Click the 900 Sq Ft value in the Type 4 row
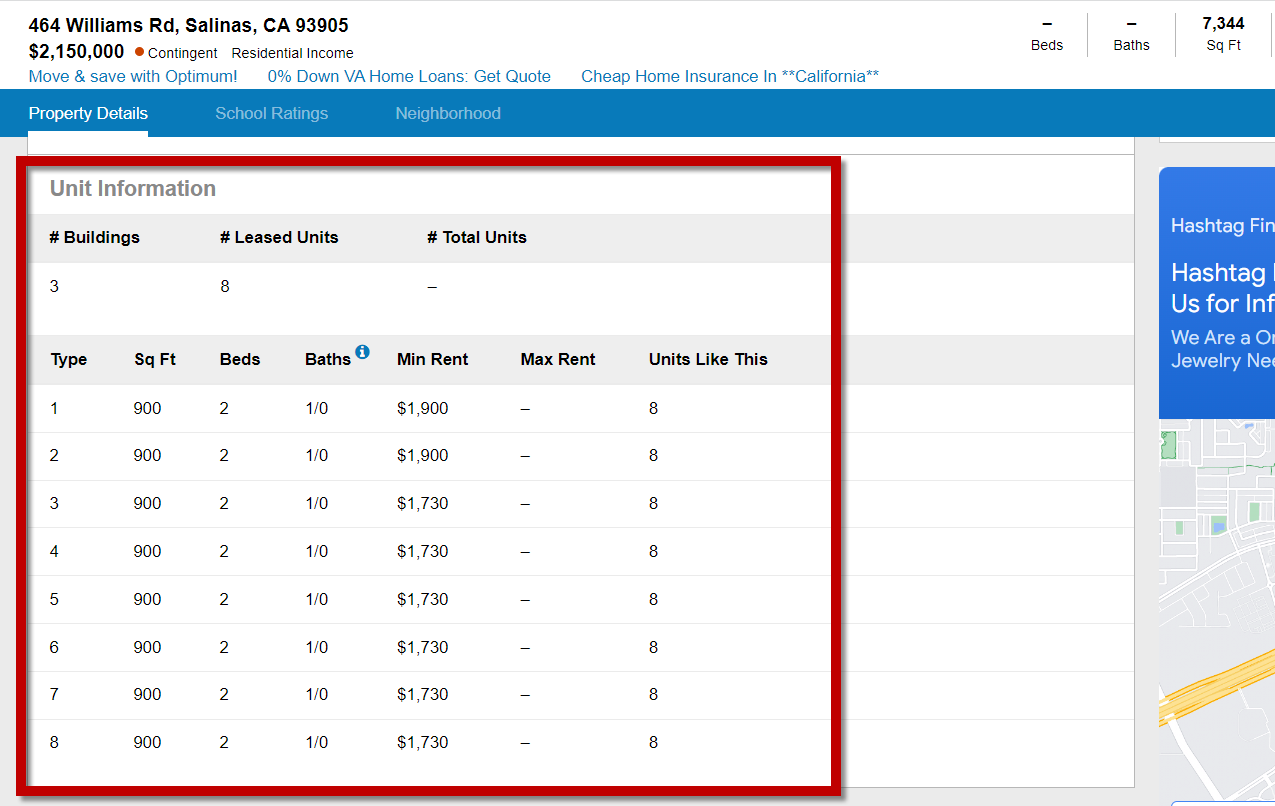 point(147,551)
